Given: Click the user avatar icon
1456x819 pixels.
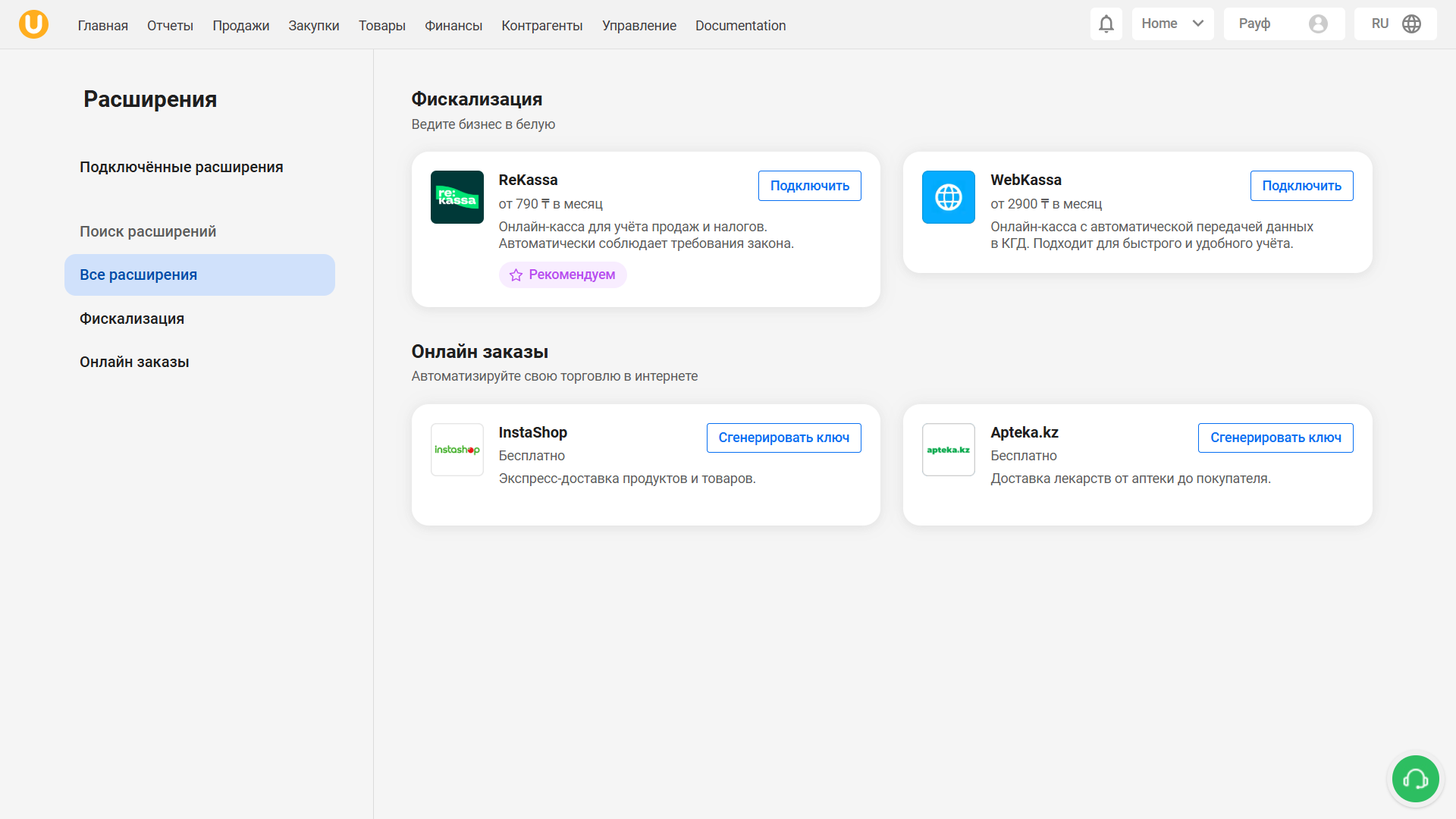Looking at the screenshot, I should [1318, 24].
